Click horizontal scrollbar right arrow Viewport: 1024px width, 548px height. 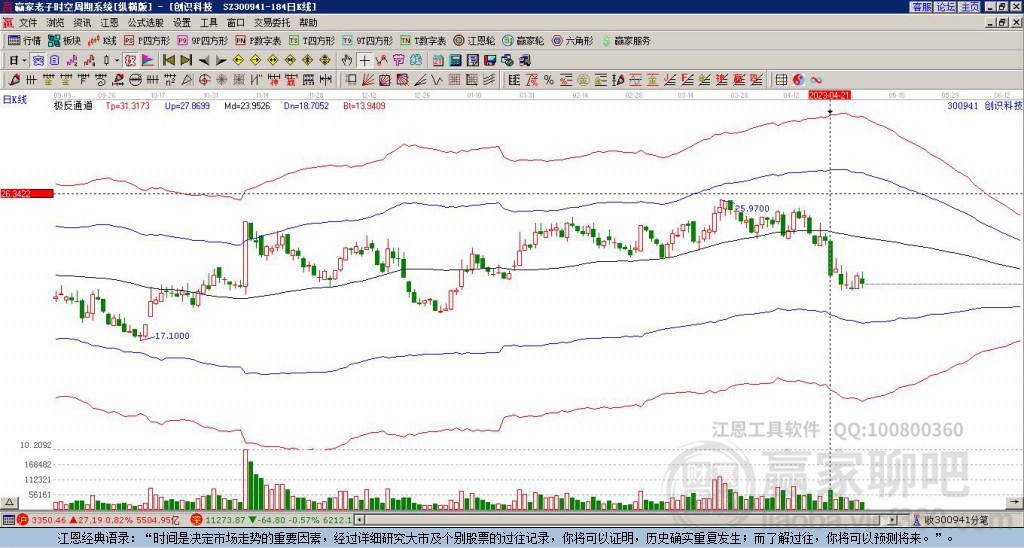pyautogui.click(x=893, y=520)
